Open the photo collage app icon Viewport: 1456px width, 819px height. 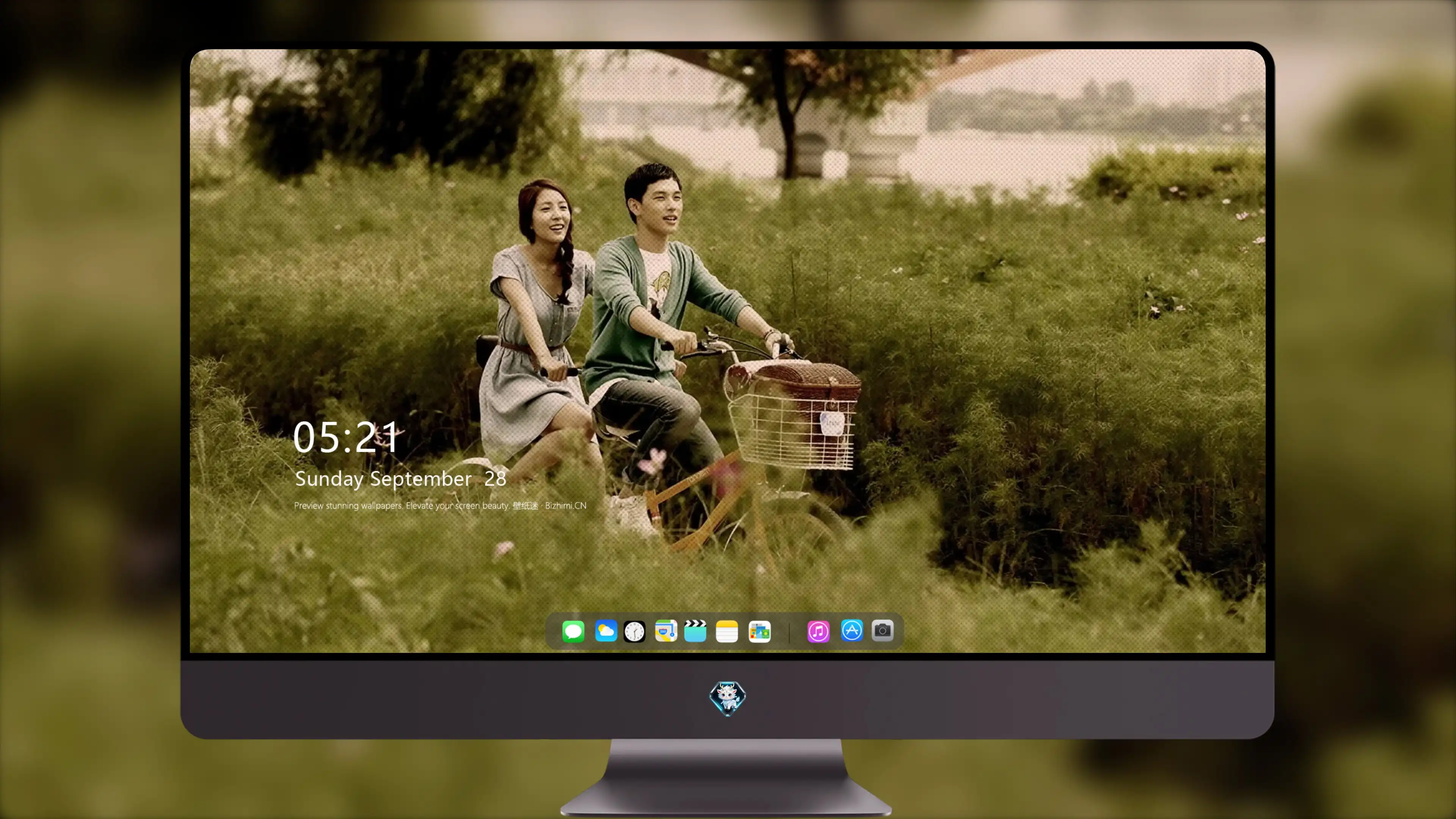tap(759, 631)
